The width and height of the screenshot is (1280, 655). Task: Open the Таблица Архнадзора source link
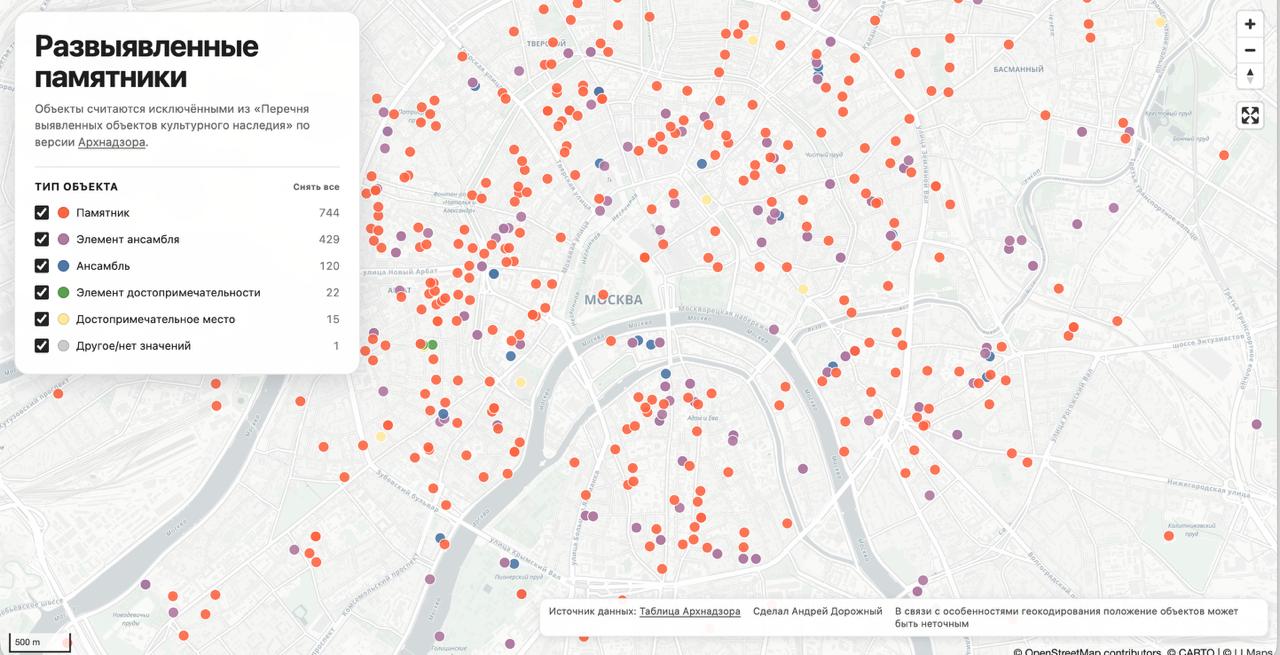[690, 611]
